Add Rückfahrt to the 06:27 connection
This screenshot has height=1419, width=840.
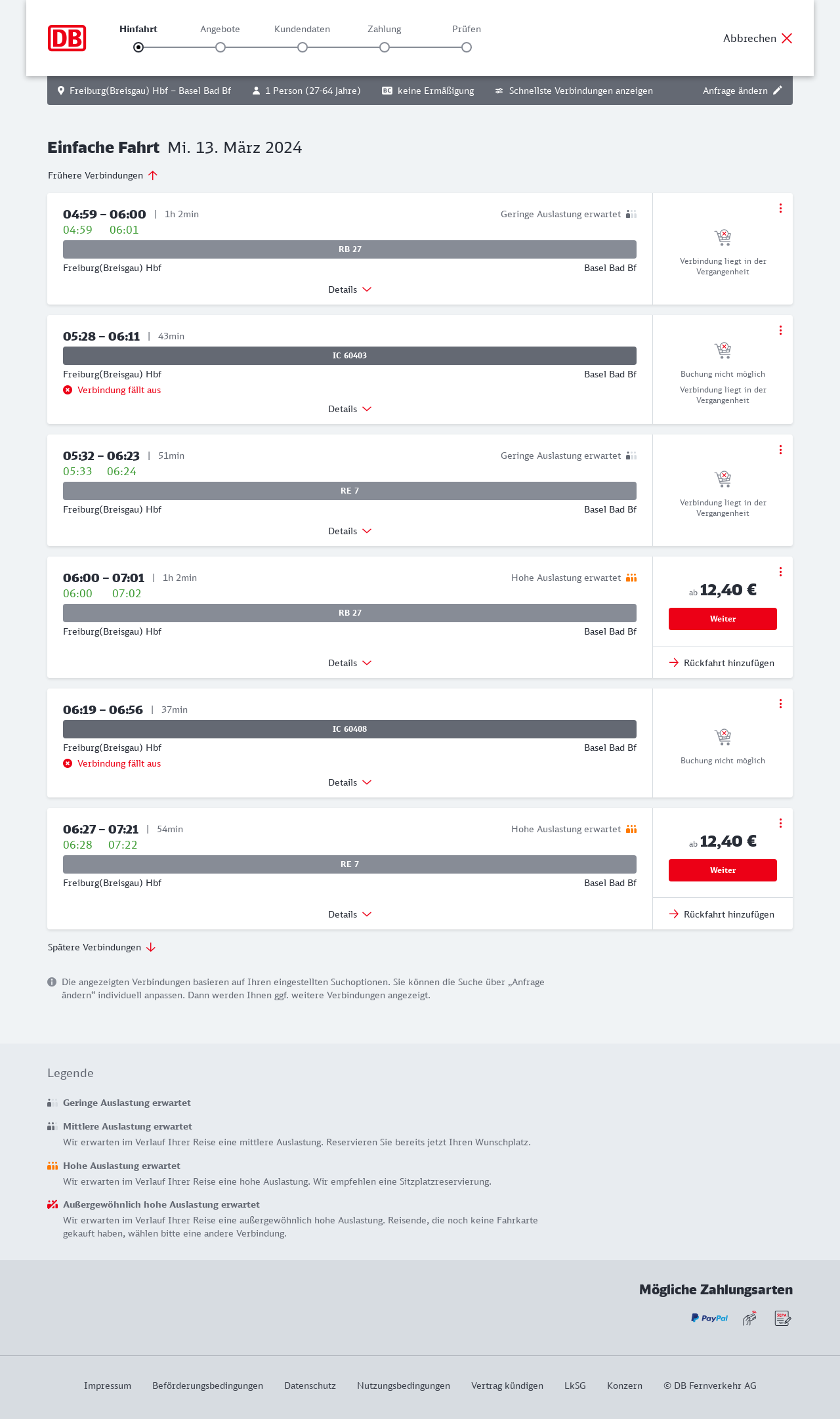[x=722, y=914]
